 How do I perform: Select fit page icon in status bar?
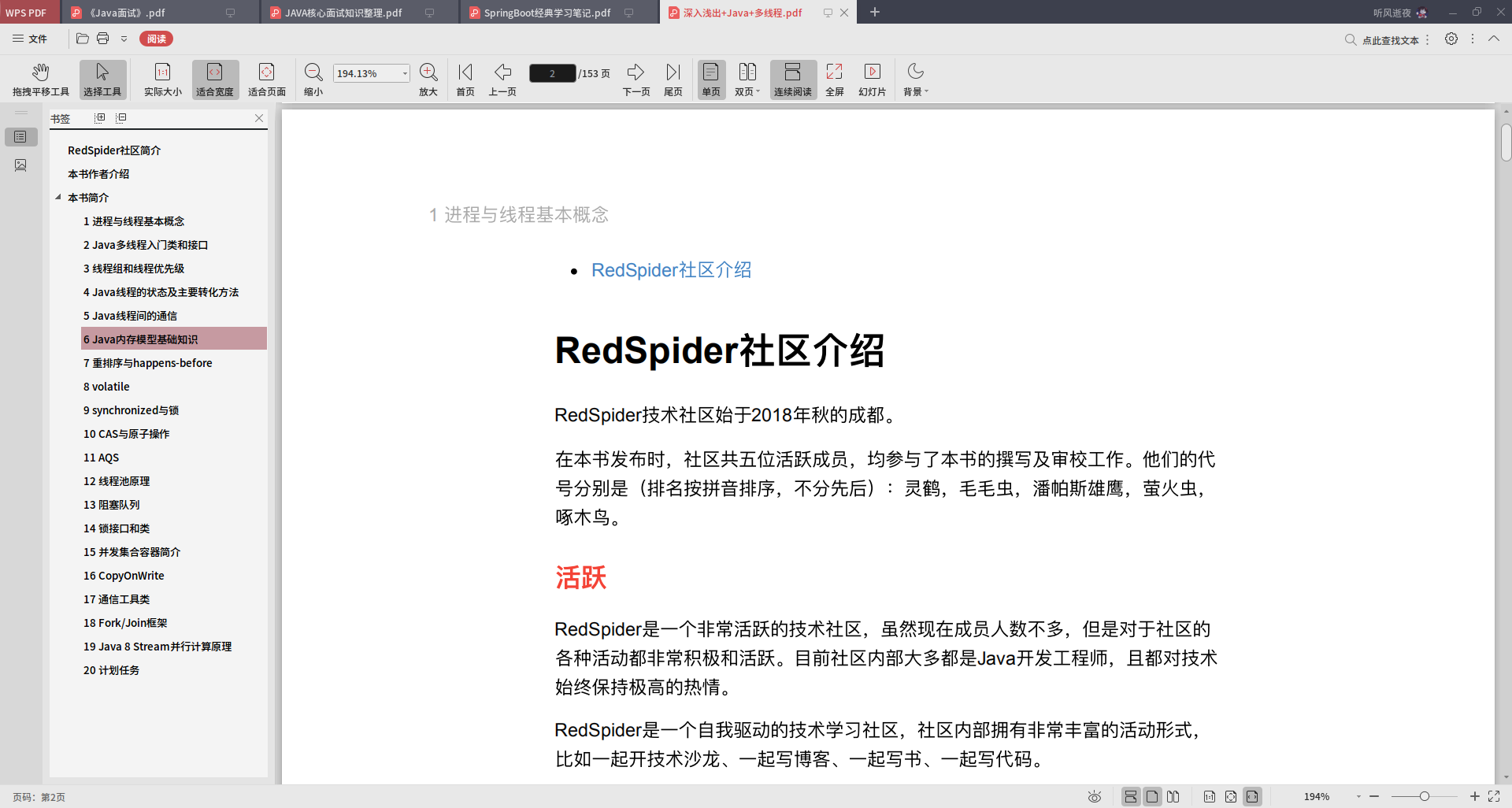[1231, 797]
